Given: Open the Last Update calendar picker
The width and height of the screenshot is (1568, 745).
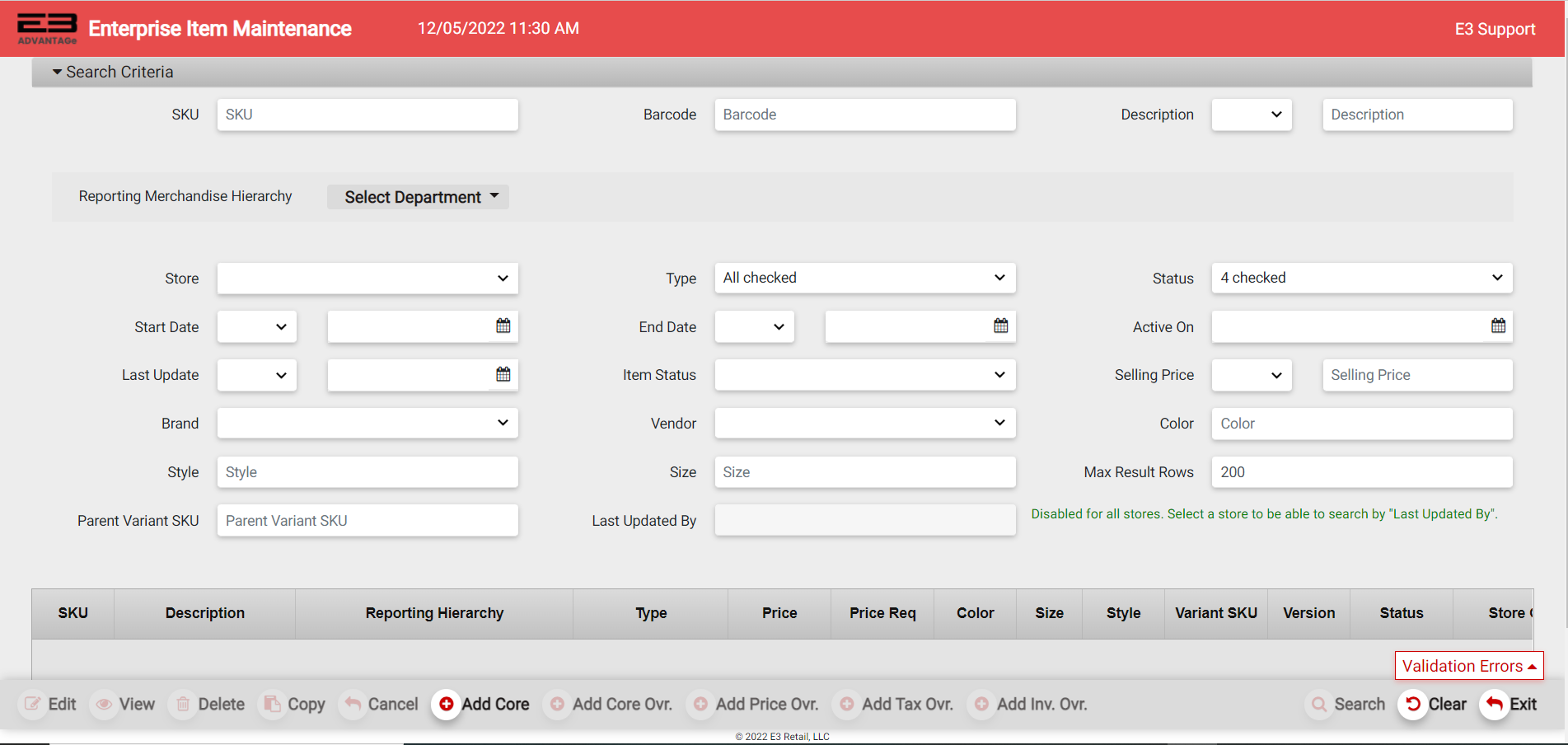Looking at the screenshot, I should (x=503, y=375).
